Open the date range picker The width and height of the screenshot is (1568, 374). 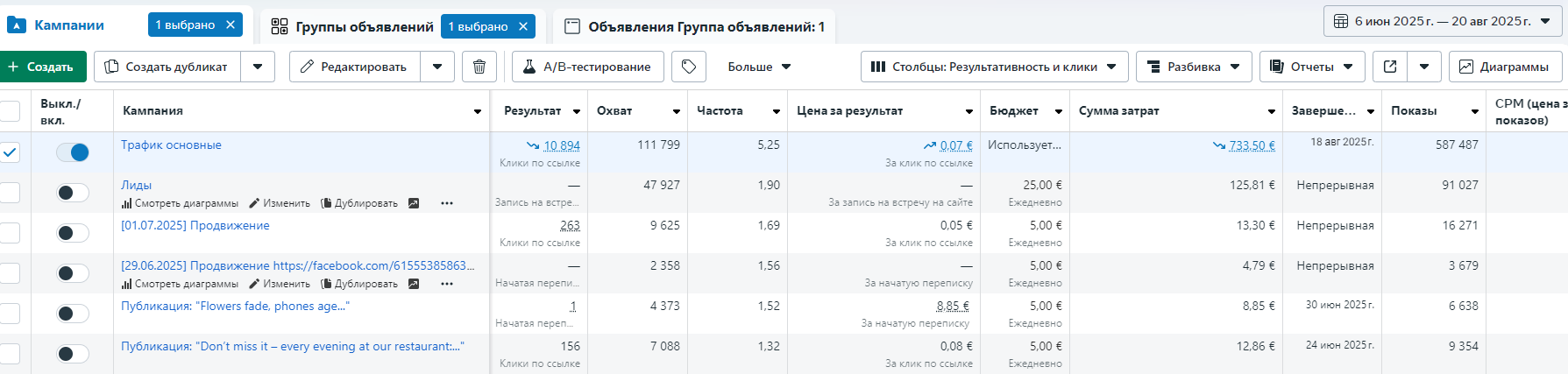[x=1442, y=21]
